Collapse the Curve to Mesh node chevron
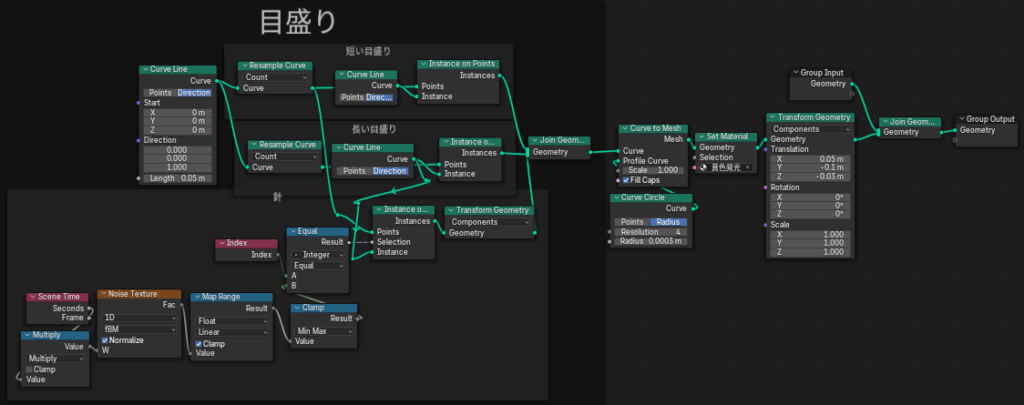This screenshot has height=405, width=1024. click(623, 129)
